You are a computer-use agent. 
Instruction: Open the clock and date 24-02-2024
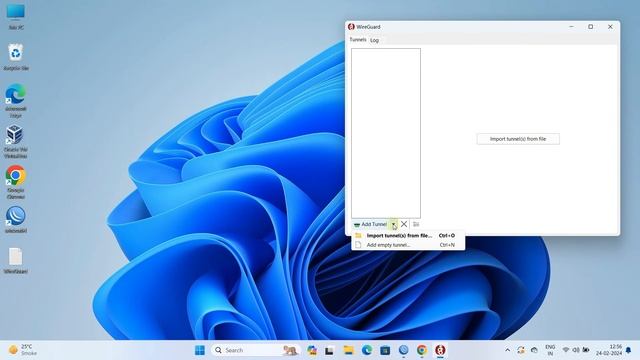tap(609, 350)
